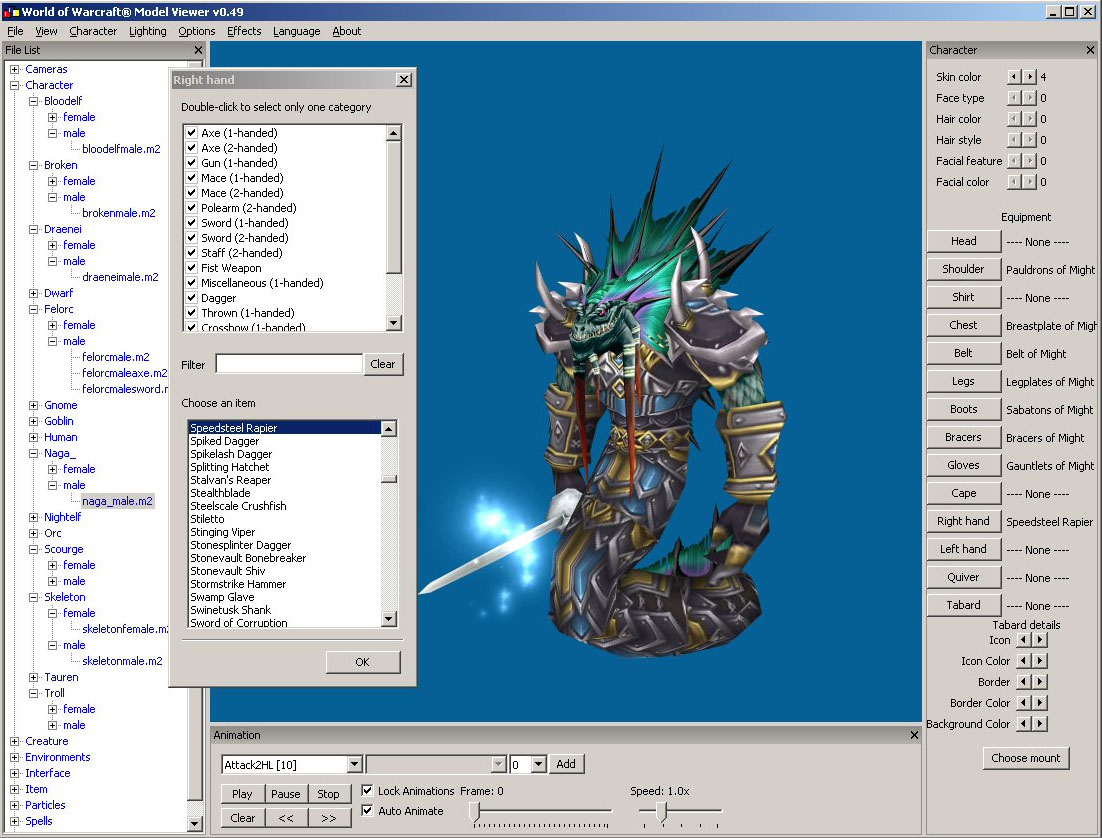Image resolution: width=1102 pixels, height=838 pixels.
Task: Open the Effects menu
Action: (244, 31)
